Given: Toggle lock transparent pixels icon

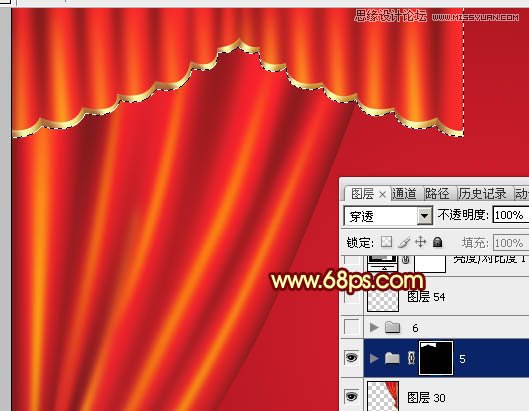Looking at the screenshot, I should 386,242.
